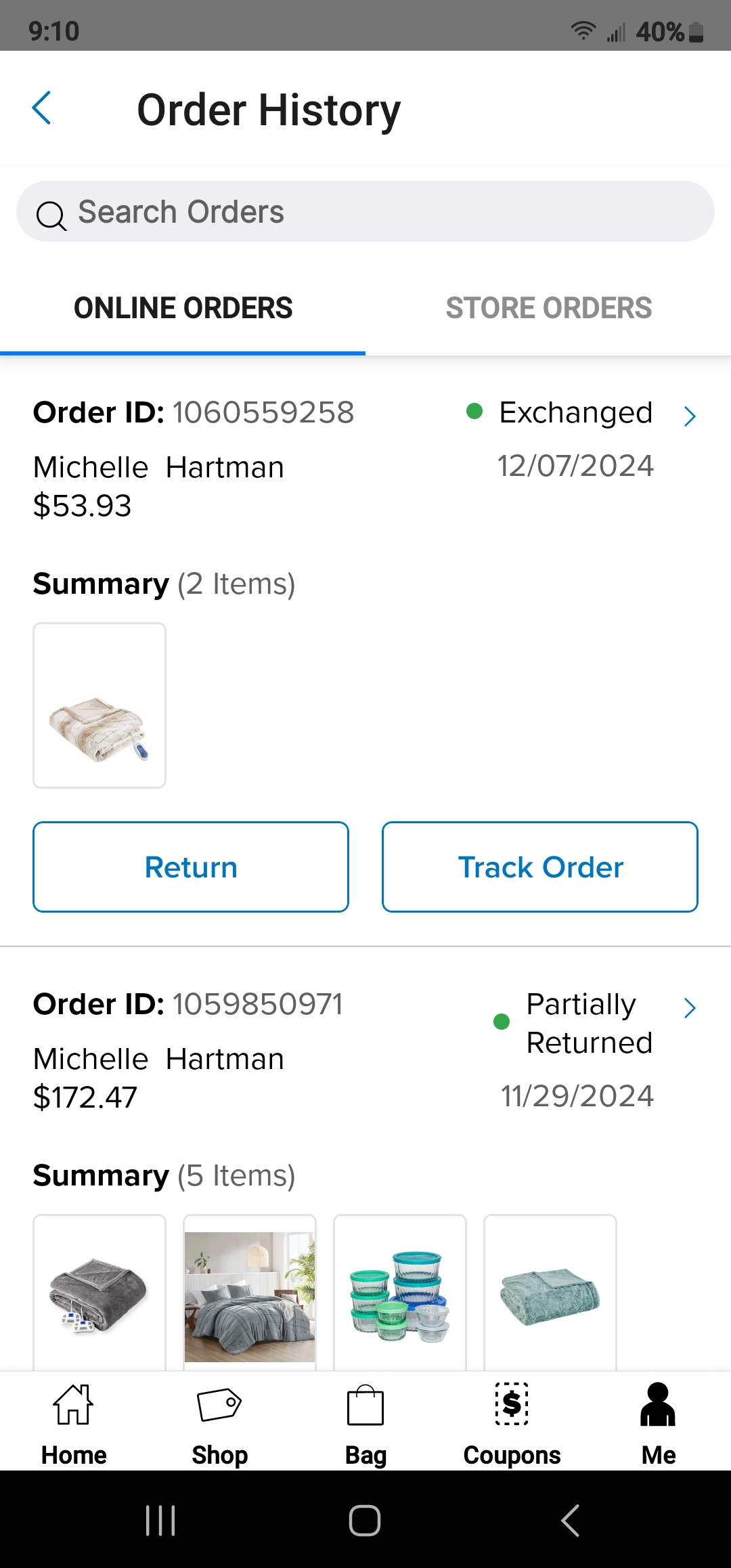The image size is (731, 1568).
Task: Tap Android home button
Action: (365, 1521)
